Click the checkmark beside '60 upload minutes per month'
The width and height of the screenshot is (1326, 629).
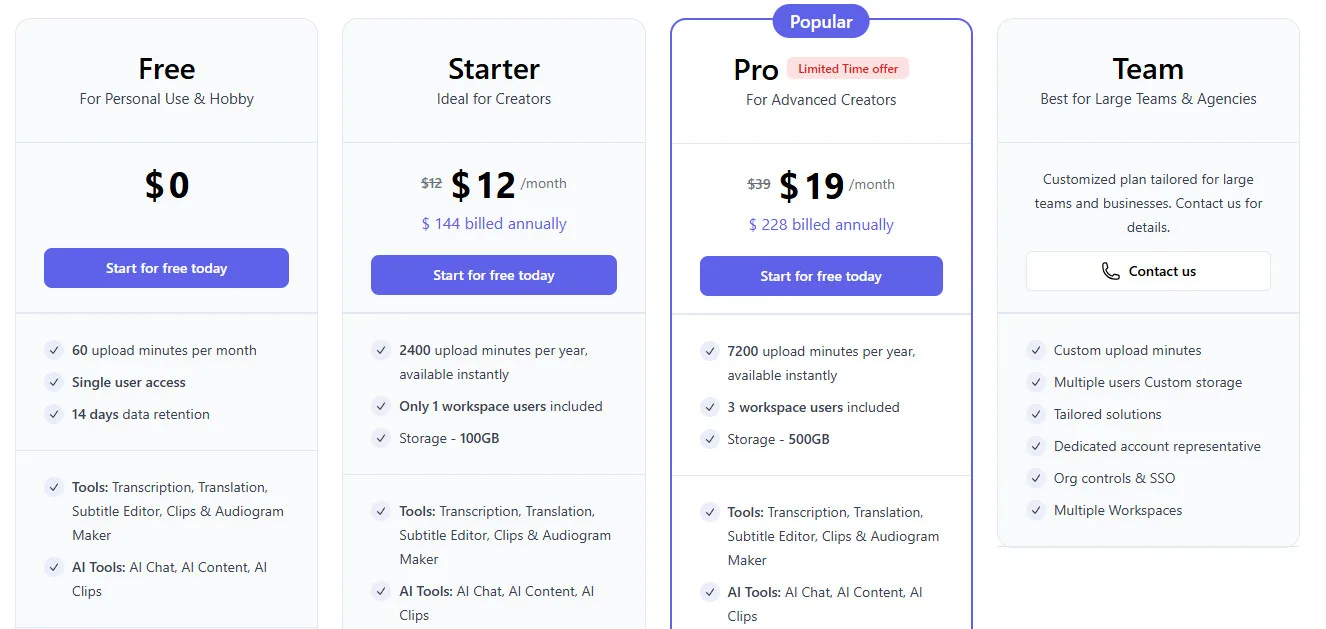[x=54, y=350]
